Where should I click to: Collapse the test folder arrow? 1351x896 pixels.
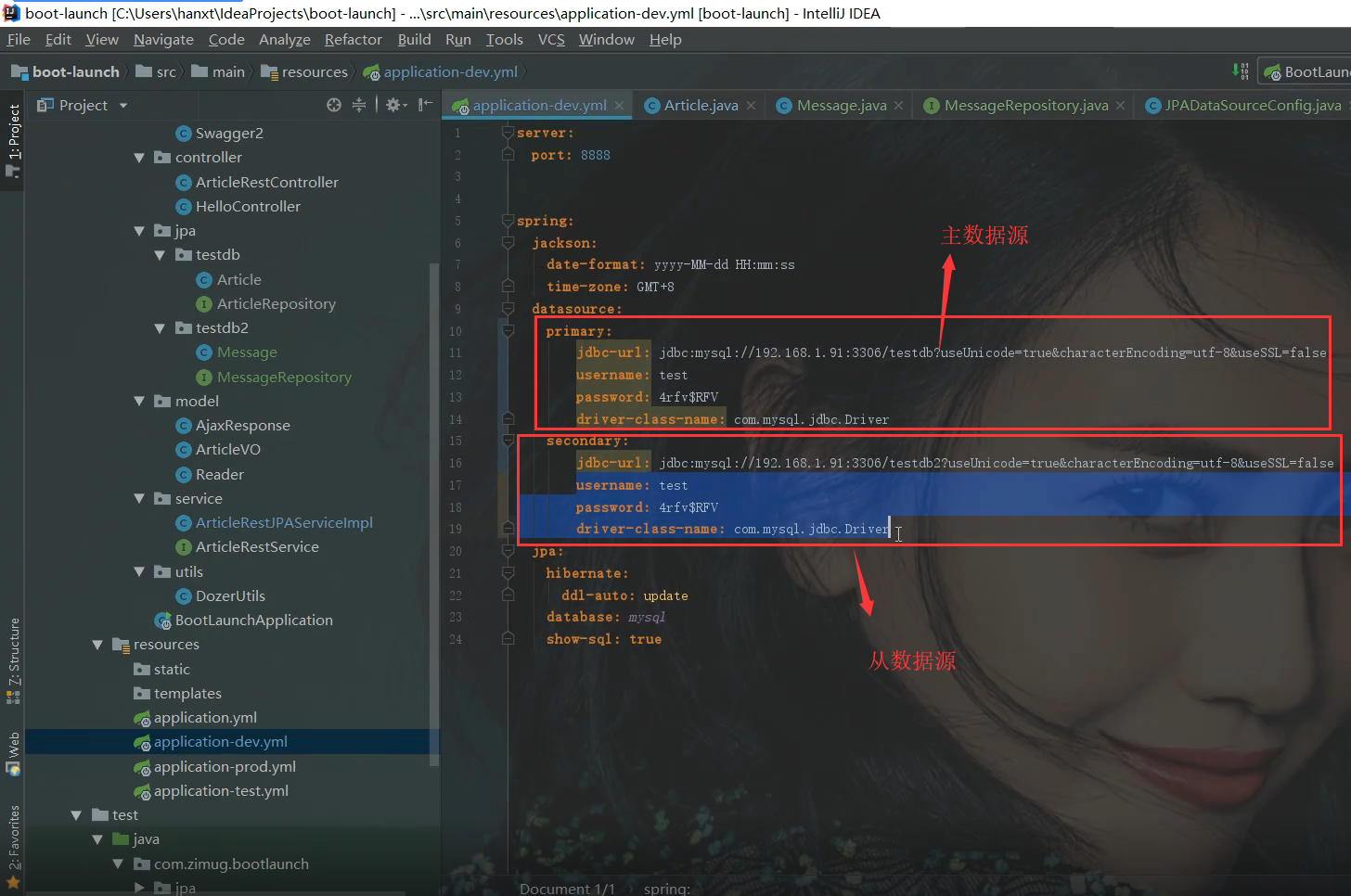[x=76, y=815]
